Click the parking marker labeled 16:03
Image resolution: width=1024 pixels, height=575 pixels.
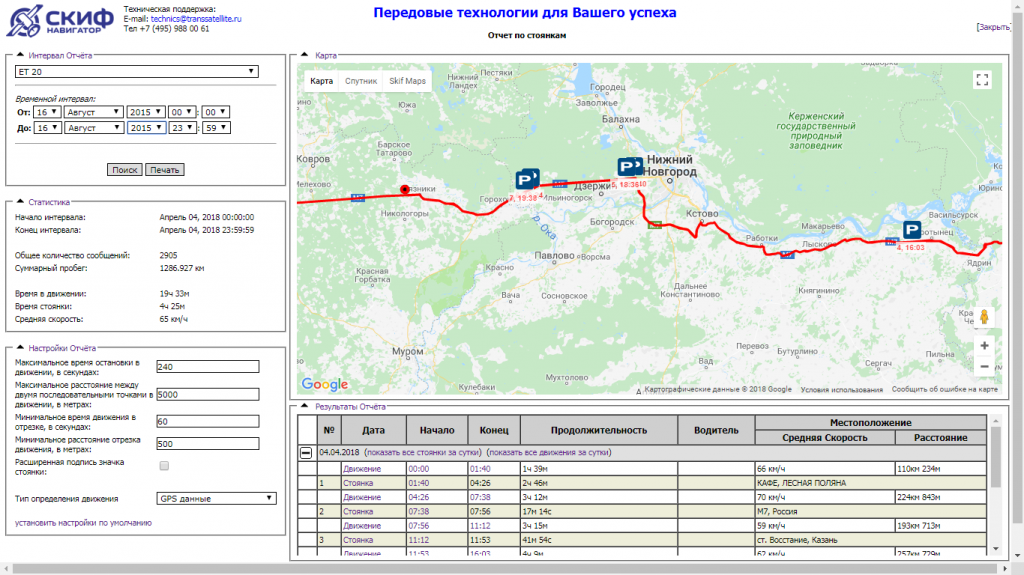tap(912, 230)
